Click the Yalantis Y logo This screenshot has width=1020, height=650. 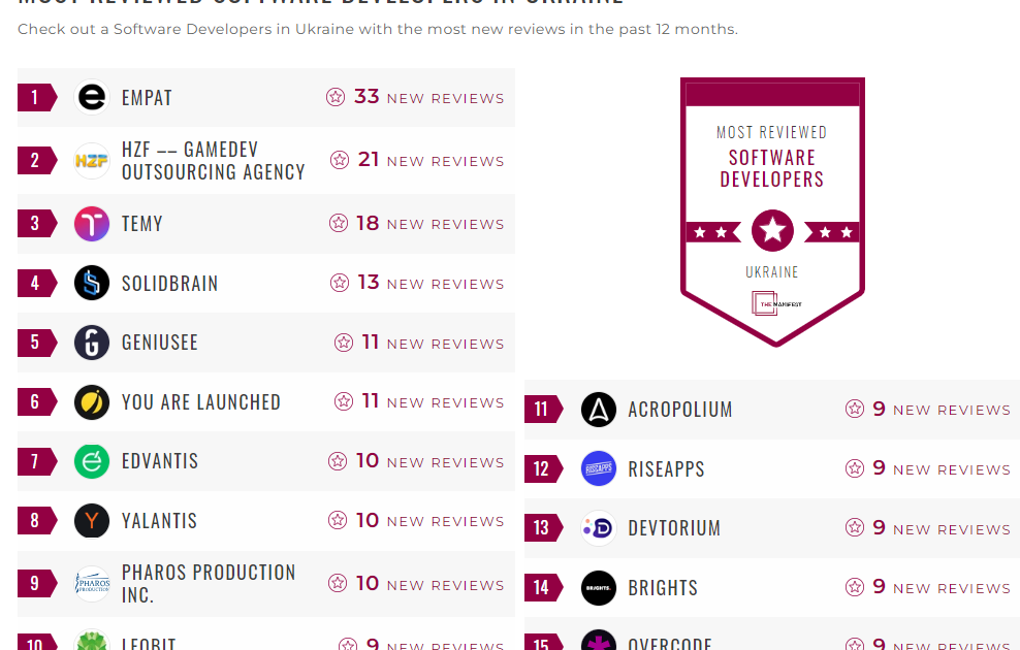(x=92, y=521)
